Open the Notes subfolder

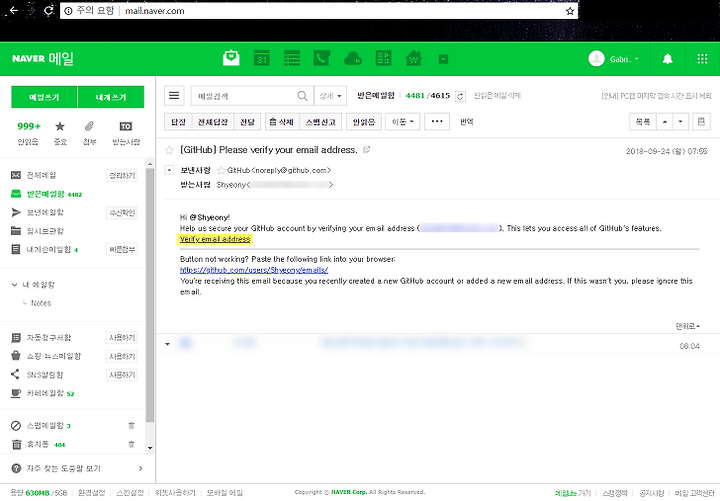pos(41,303)
